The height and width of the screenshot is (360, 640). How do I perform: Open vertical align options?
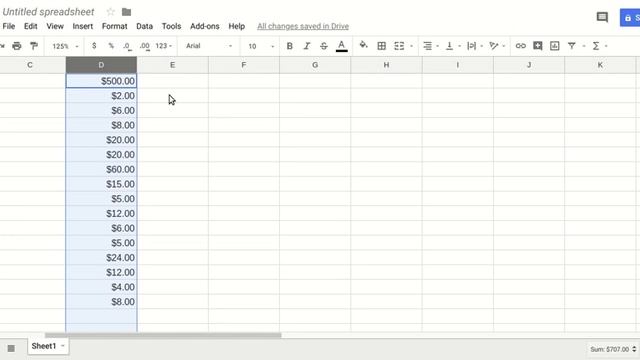pos(449,46)
